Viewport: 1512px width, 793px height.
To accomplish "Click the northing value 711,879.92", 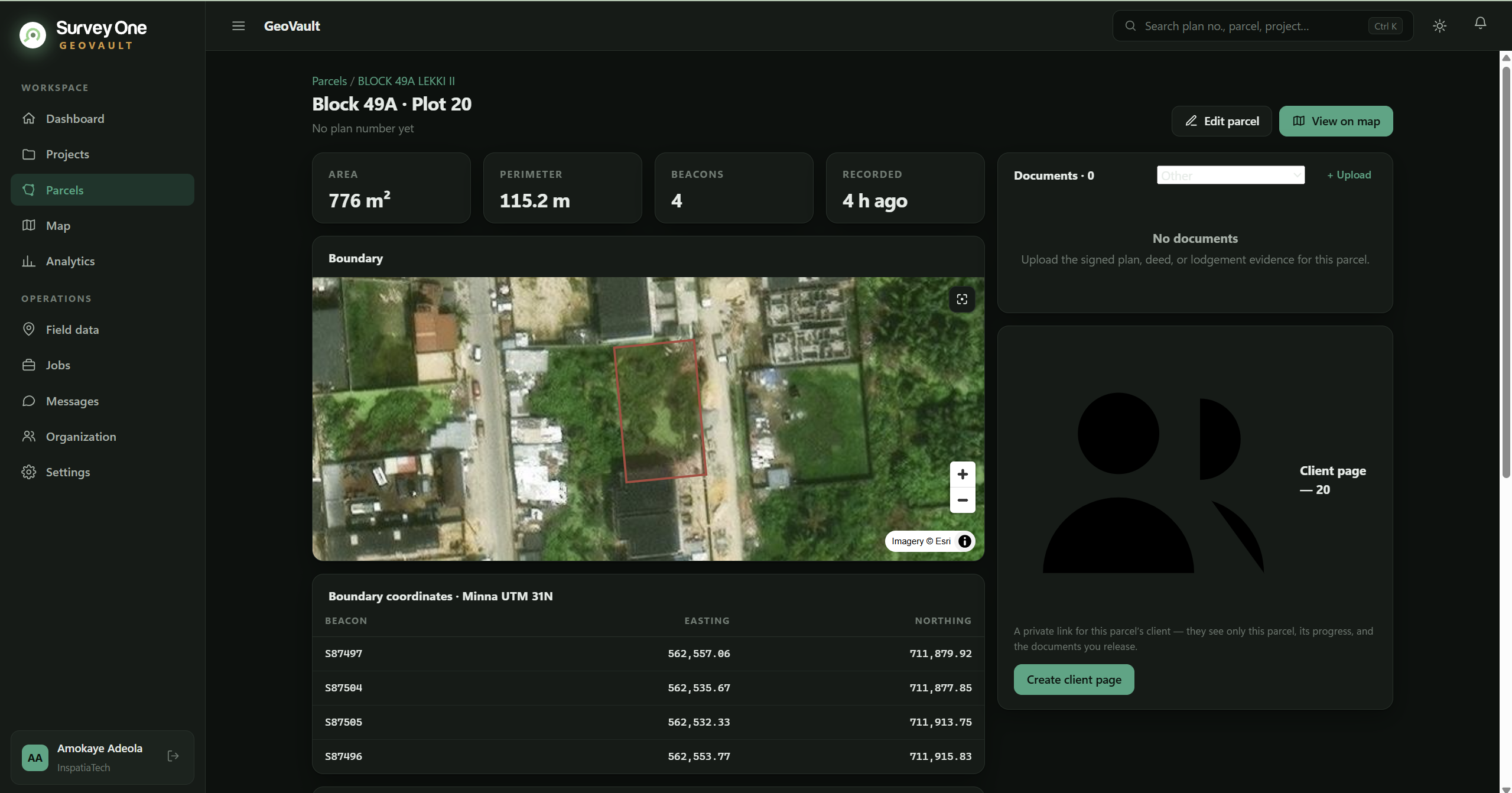I will (941, 654).
